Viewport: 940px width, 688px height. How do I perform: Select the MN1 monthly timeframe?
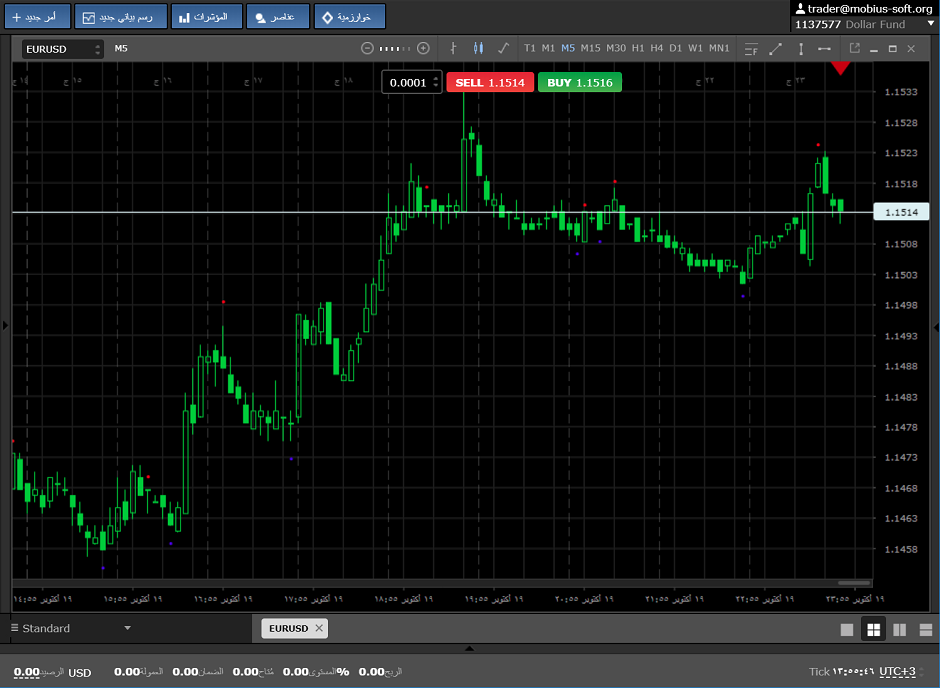point(719,49)
